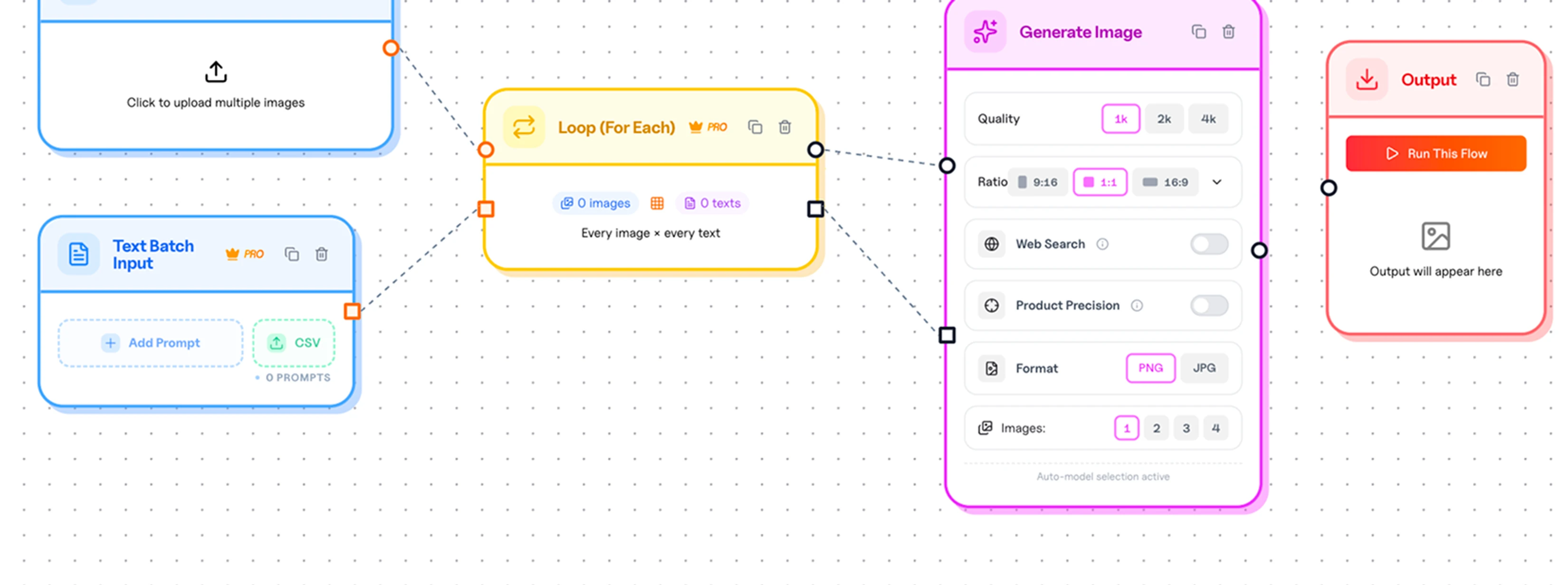Select 4k quality
The image size is (1568, 585).
pos(1208,119)
